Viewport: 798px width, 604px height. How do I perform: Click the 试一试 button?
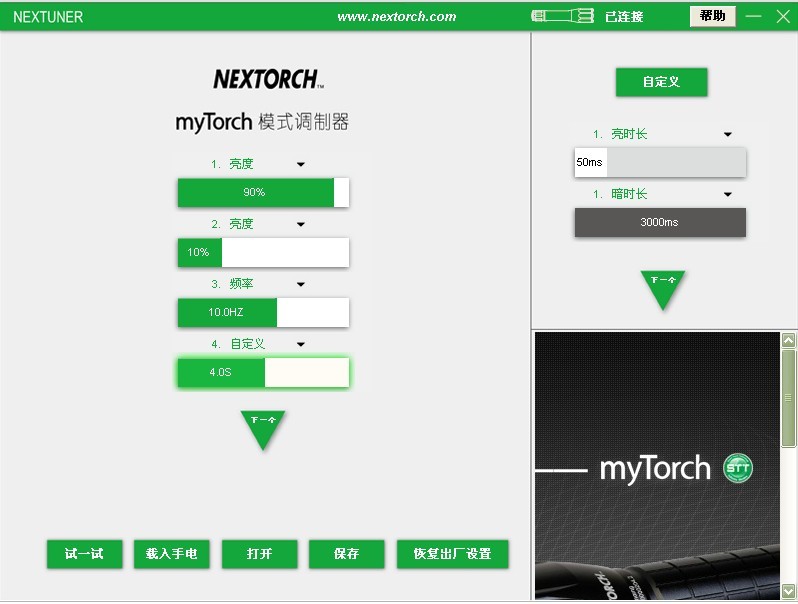pyautogui.click(x=84, y=554)
